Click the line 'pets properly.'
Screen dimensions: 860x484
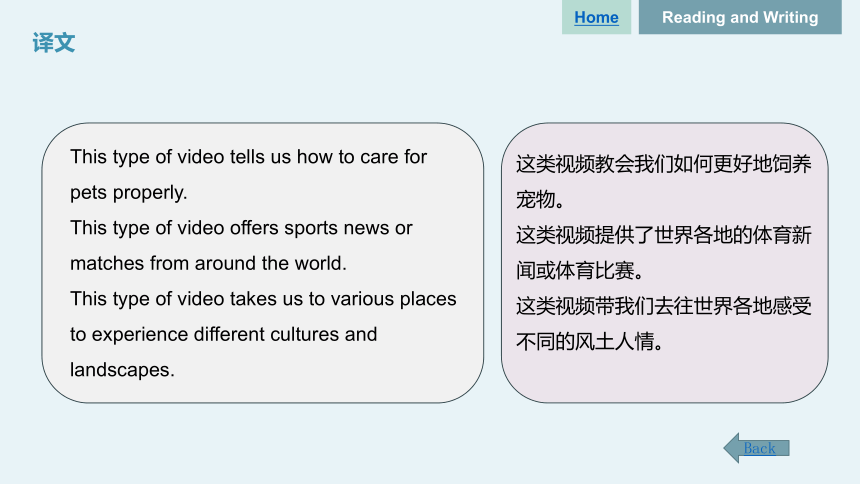pyautogui.click(x=129, y=193)
